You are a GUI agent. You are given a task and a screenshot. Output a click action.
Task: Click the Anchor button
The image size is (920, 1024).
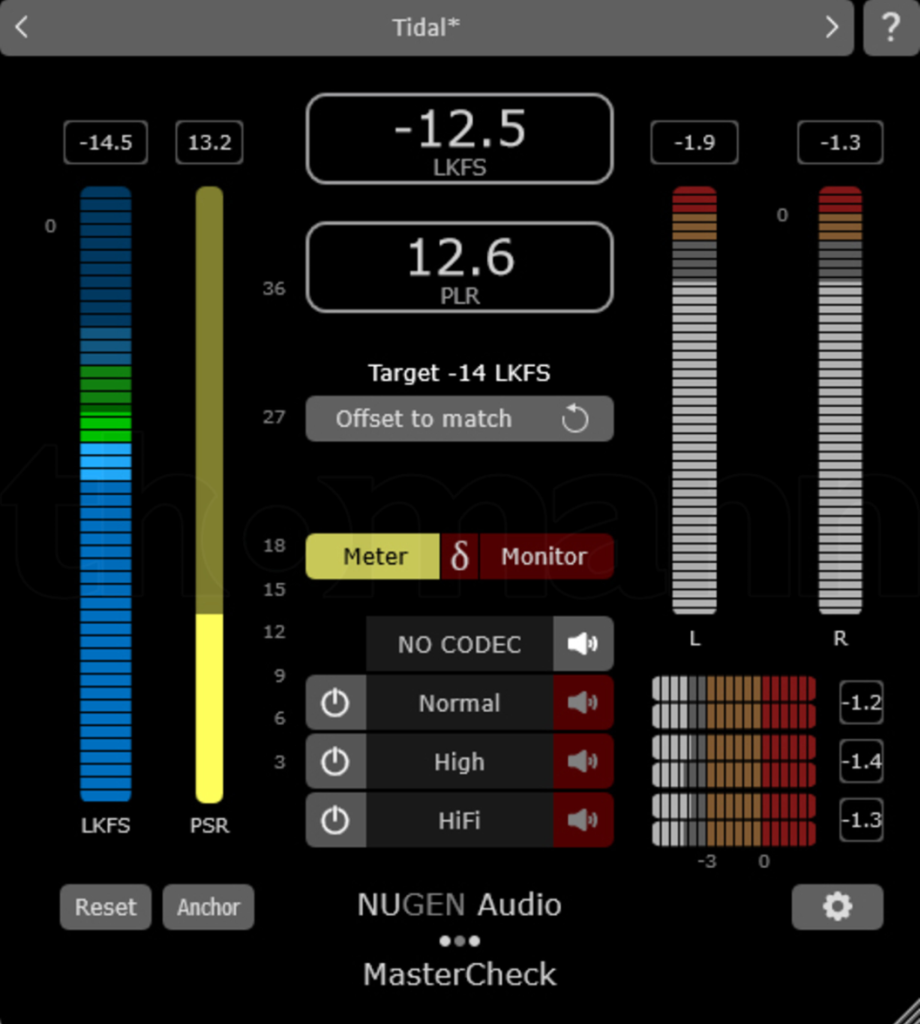208,907
